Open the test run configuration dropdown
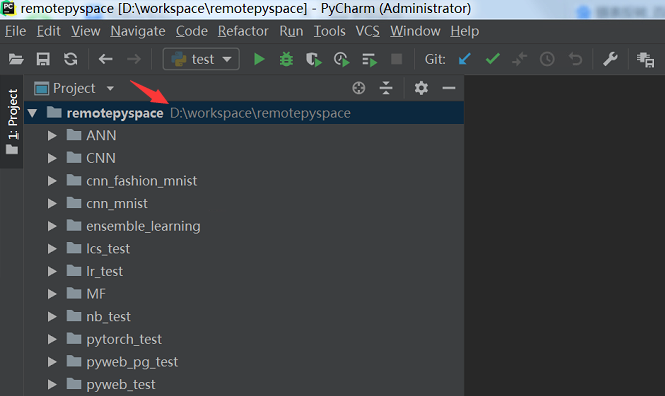 [x=201, y=59]
